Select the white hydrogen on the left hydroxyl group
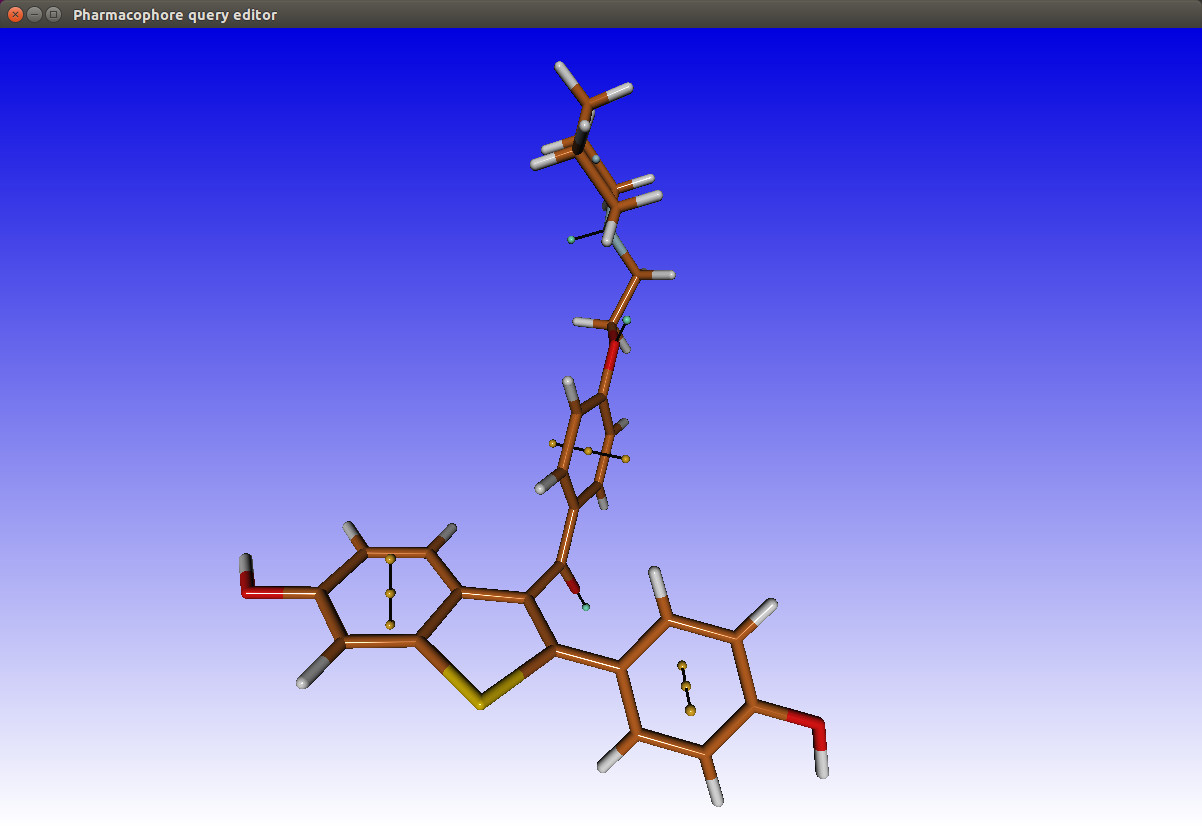This screenshot has width=1202, height=828. tap(245, 562)
